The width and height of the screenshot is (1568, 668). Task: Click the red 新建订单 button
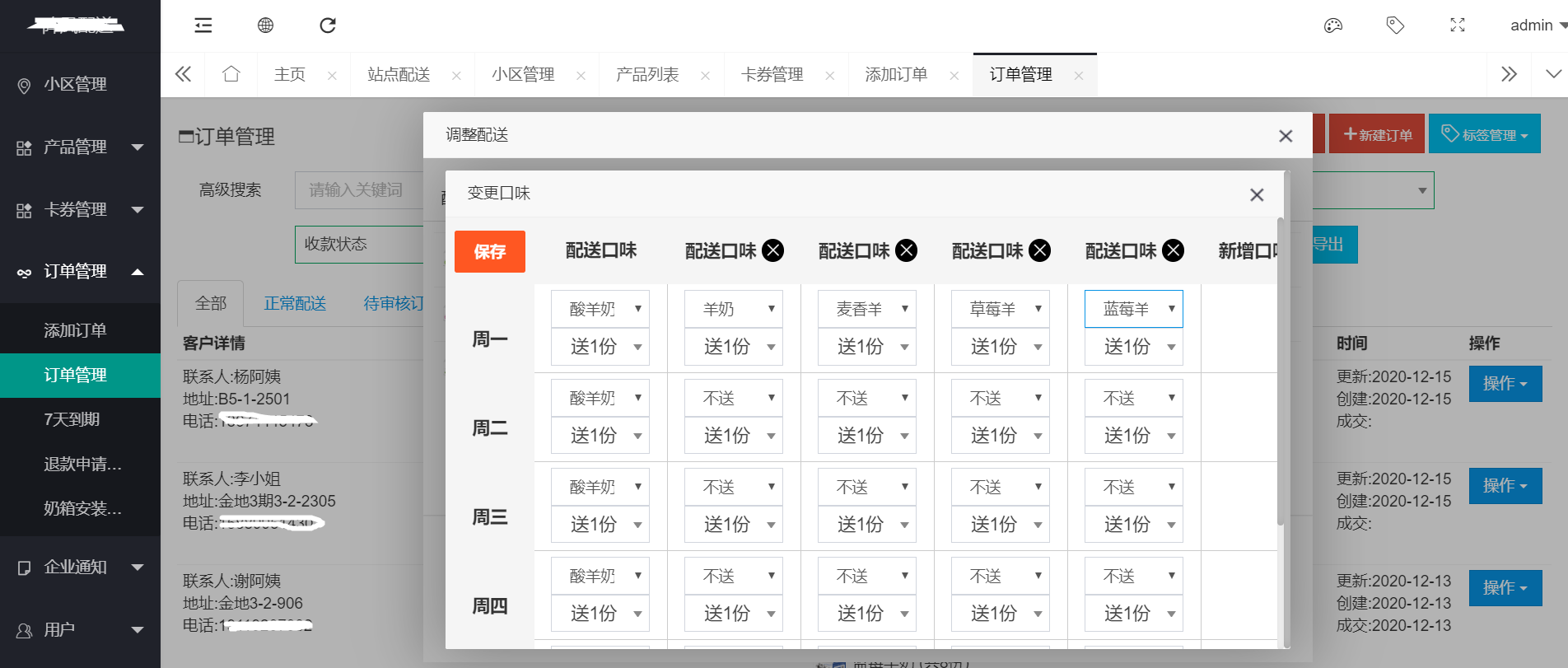tap(1377, 134)
